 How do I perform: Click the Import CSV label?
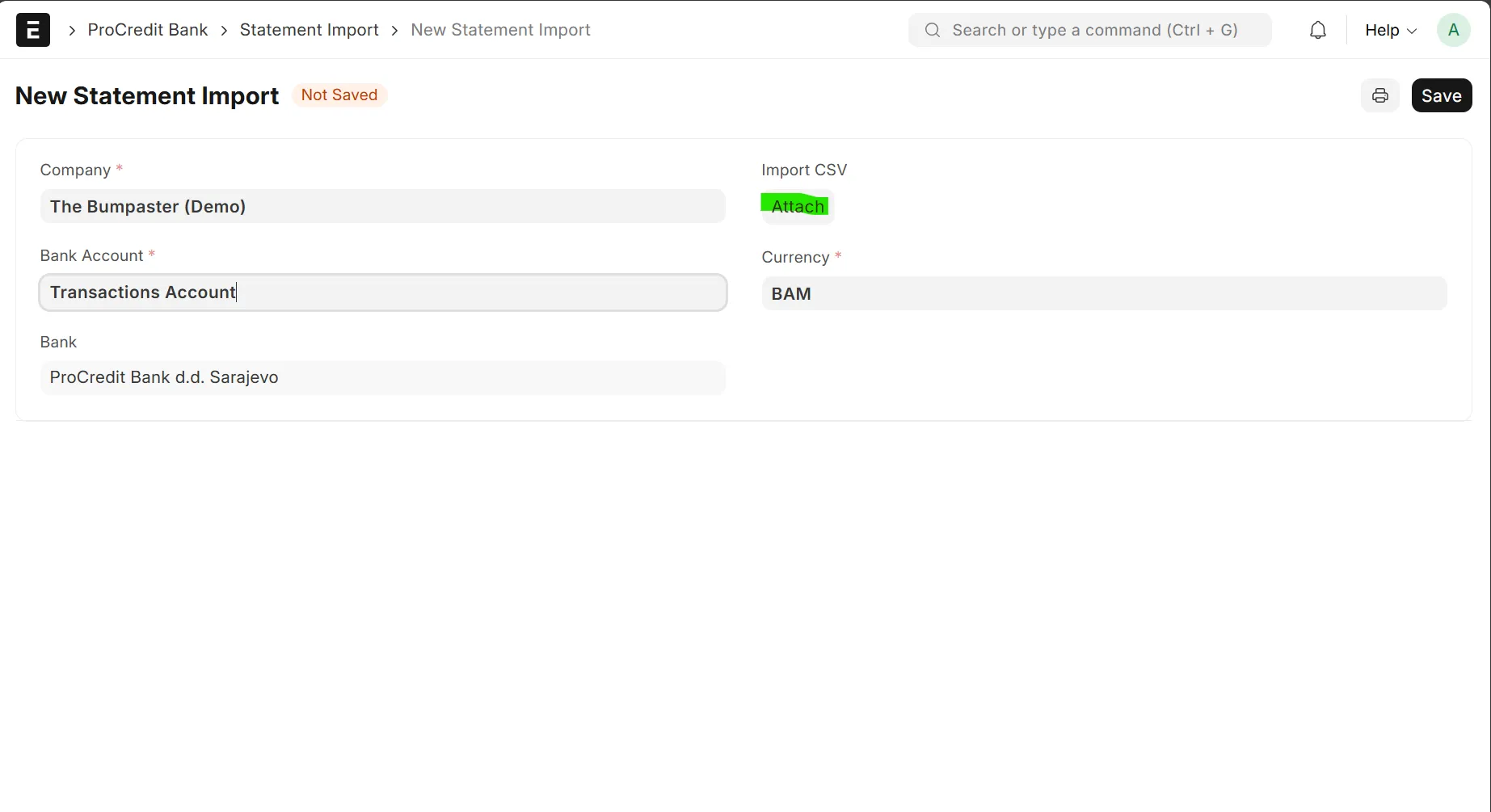point(804,170)
